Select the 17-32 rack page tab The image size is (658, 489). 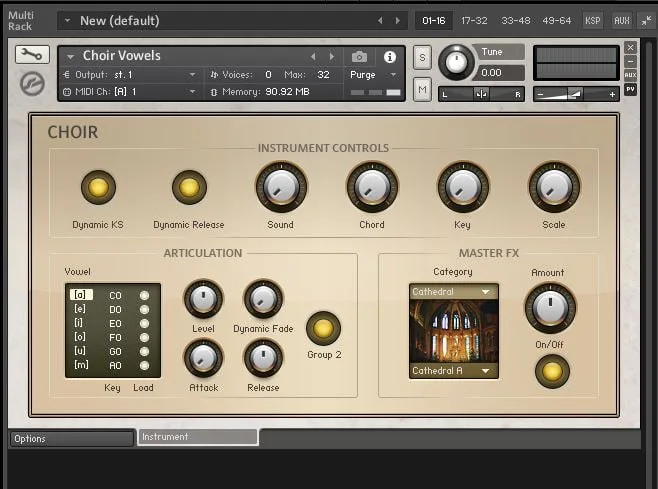coord(474,20)
